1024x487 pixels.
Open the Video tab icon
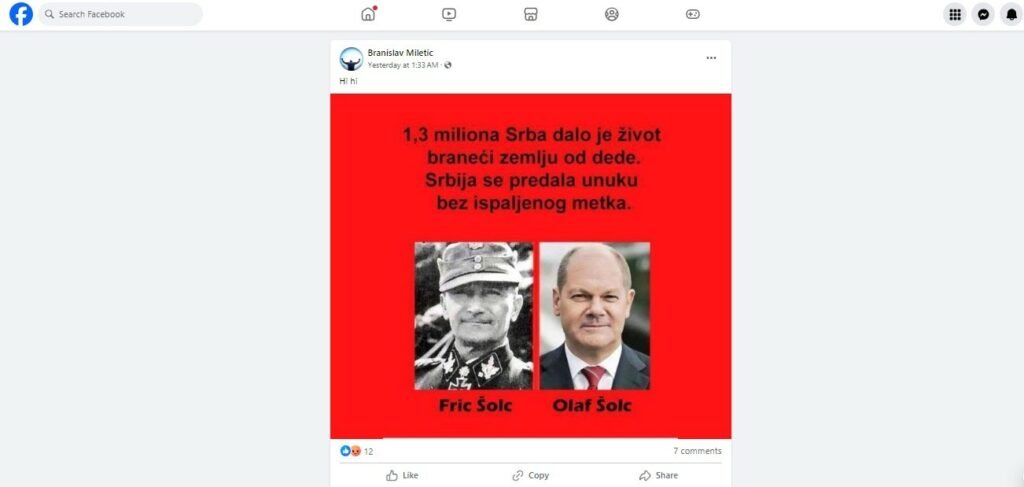(449, 14)
